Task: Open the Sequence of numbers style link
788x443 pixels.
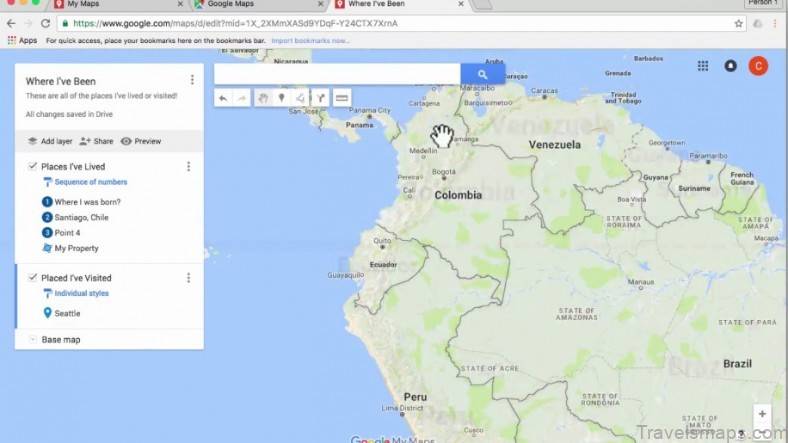Action: [90, 182]
